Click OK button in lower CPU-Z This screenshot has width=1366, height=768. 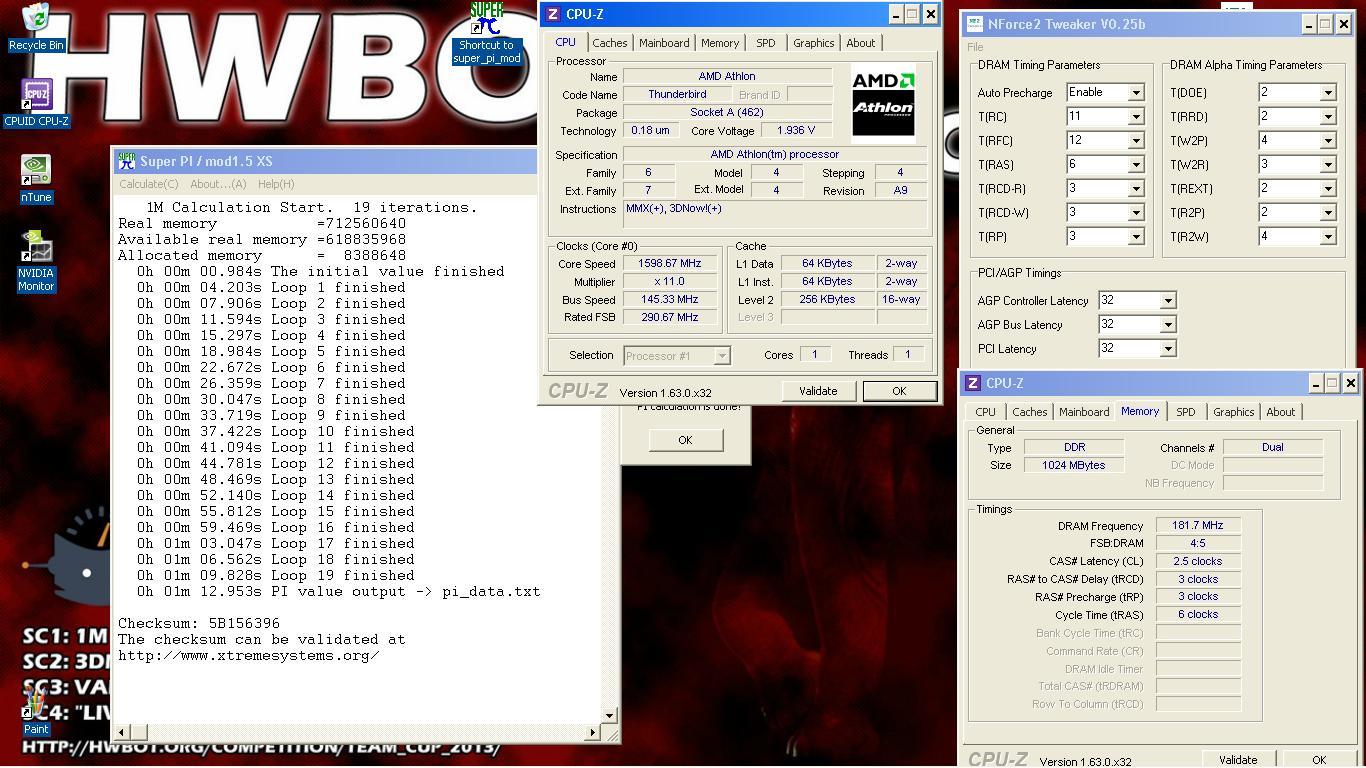point(1319,759)
